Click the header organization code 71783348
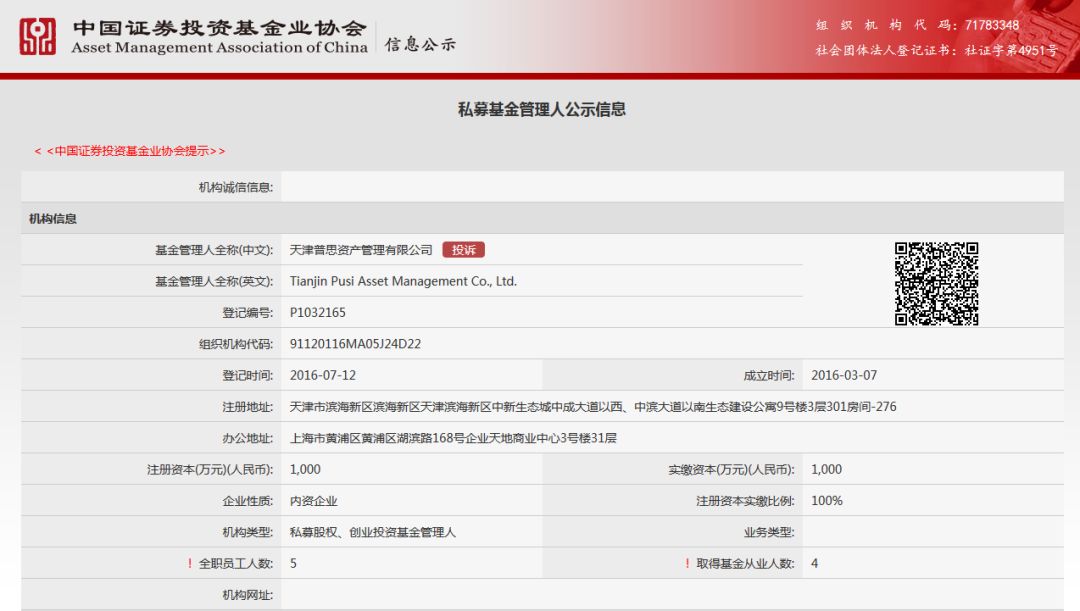The image size is (1080, 611). coord(992,25)
